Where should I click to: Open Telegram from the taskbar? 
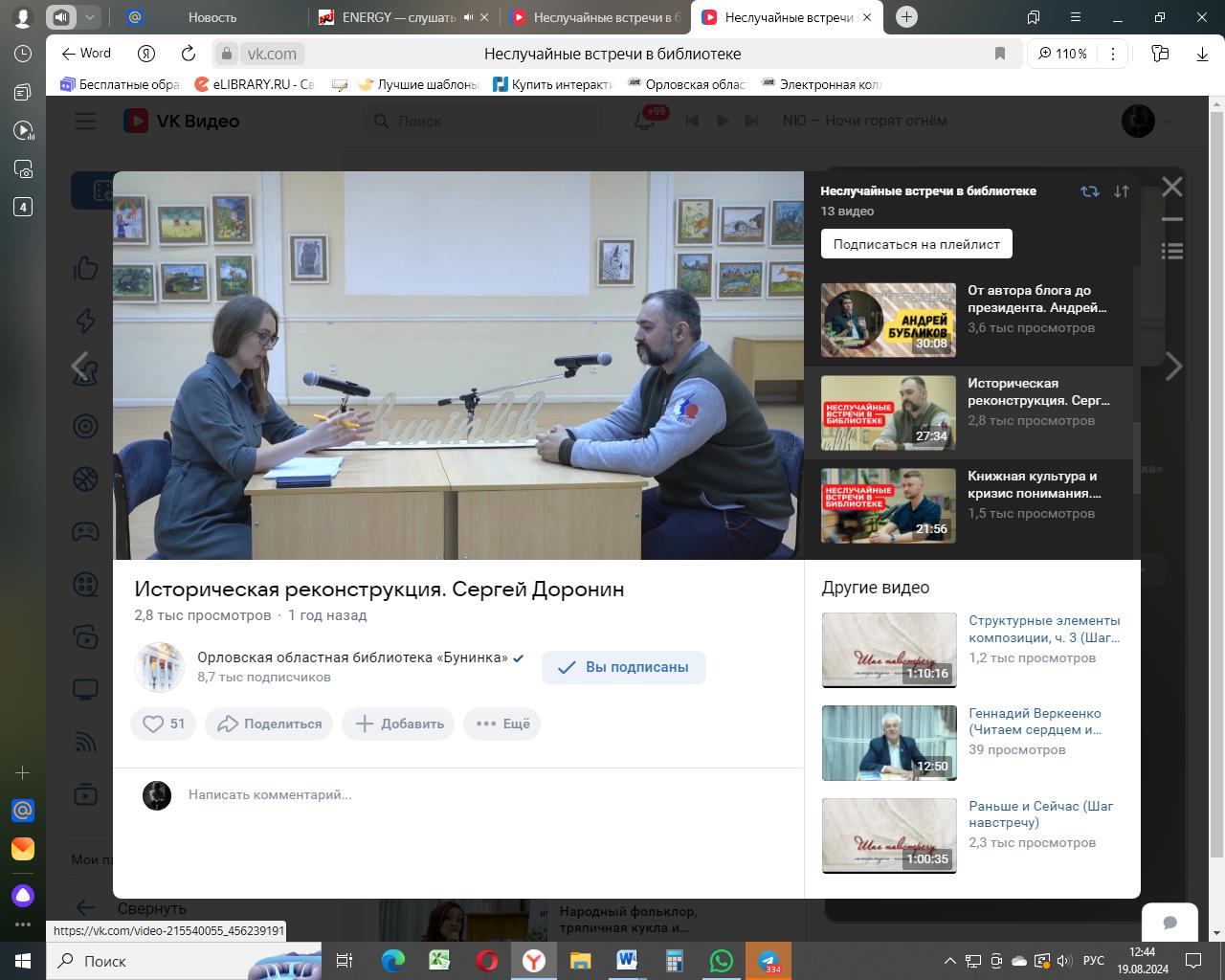click(768, 961)
